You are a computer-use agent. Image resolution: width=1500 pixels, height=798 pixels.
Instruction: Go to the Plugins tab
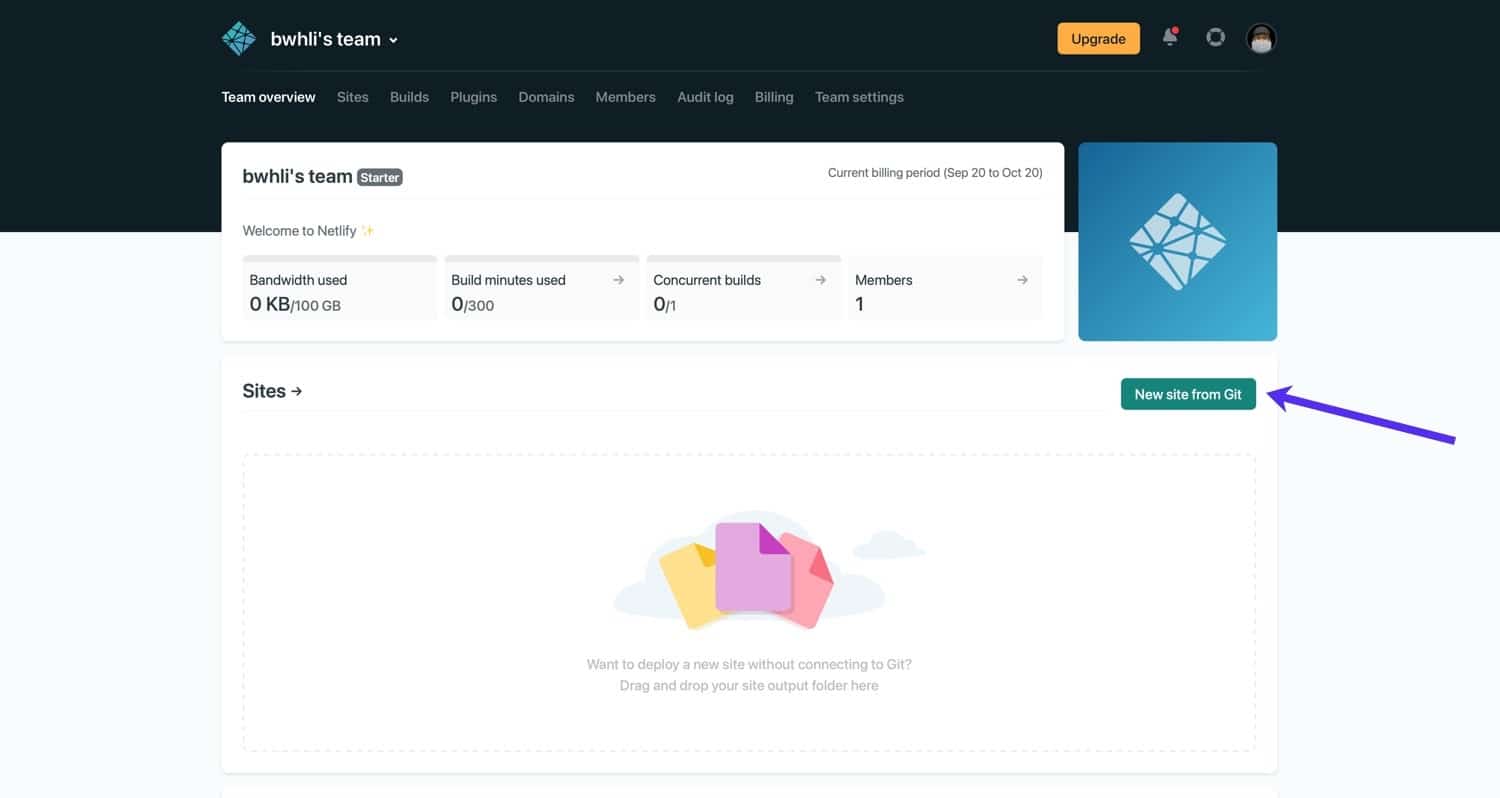(x=473, y=96)
